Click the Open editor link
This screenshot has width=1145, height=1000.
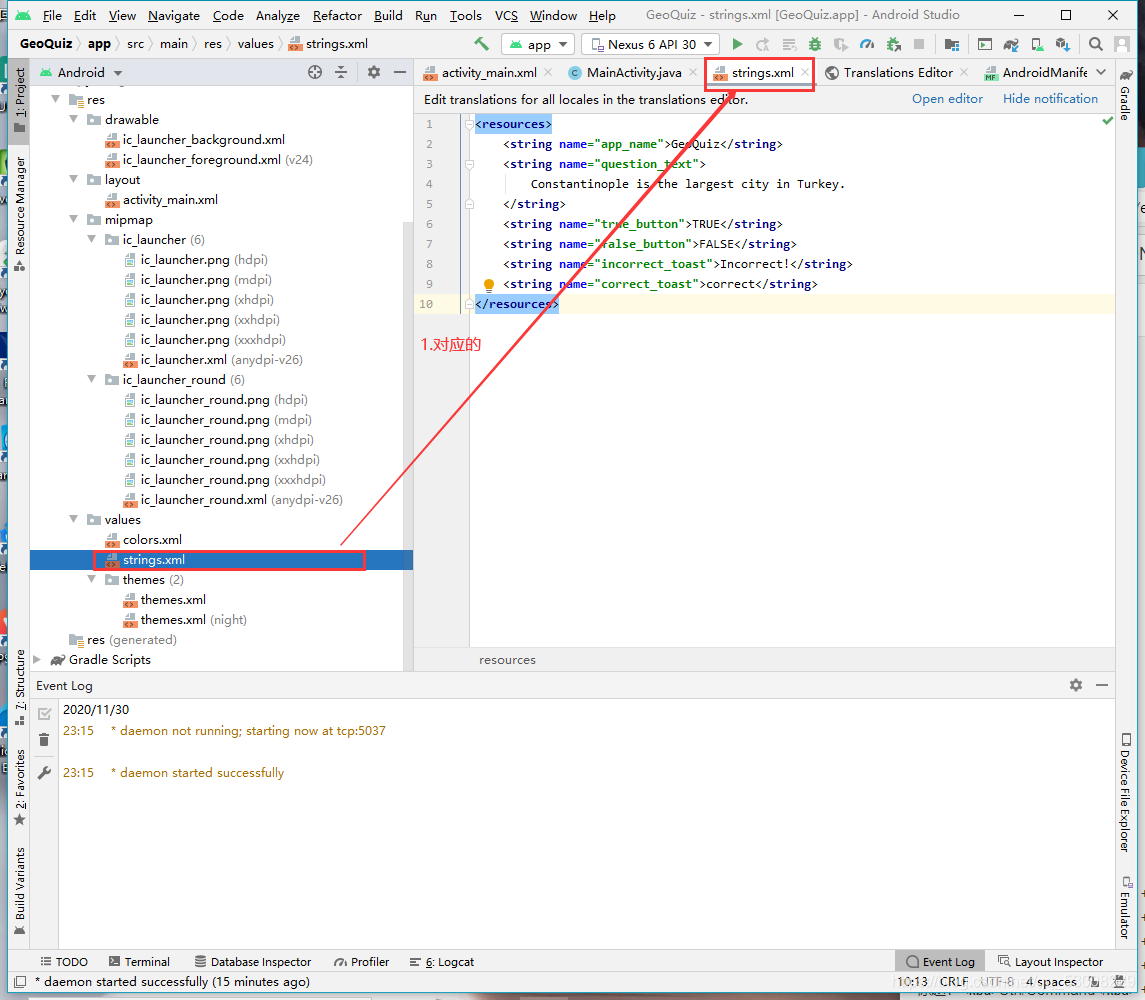(947, 99)
